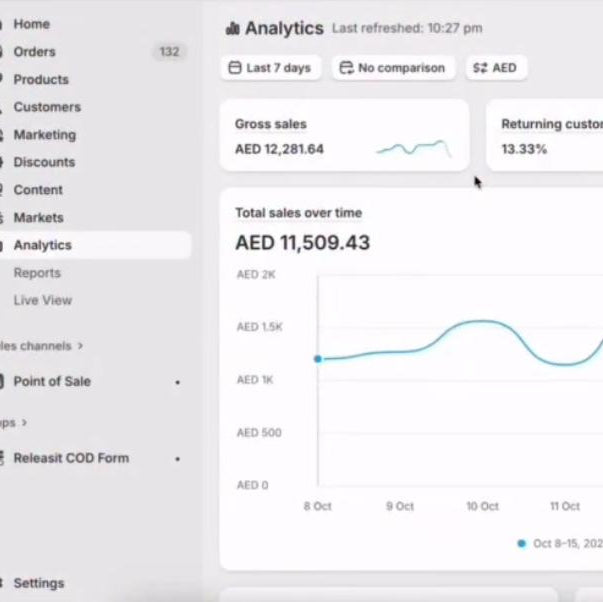
Task: Open the No comparison dropdown
Action: coord(393,68)
